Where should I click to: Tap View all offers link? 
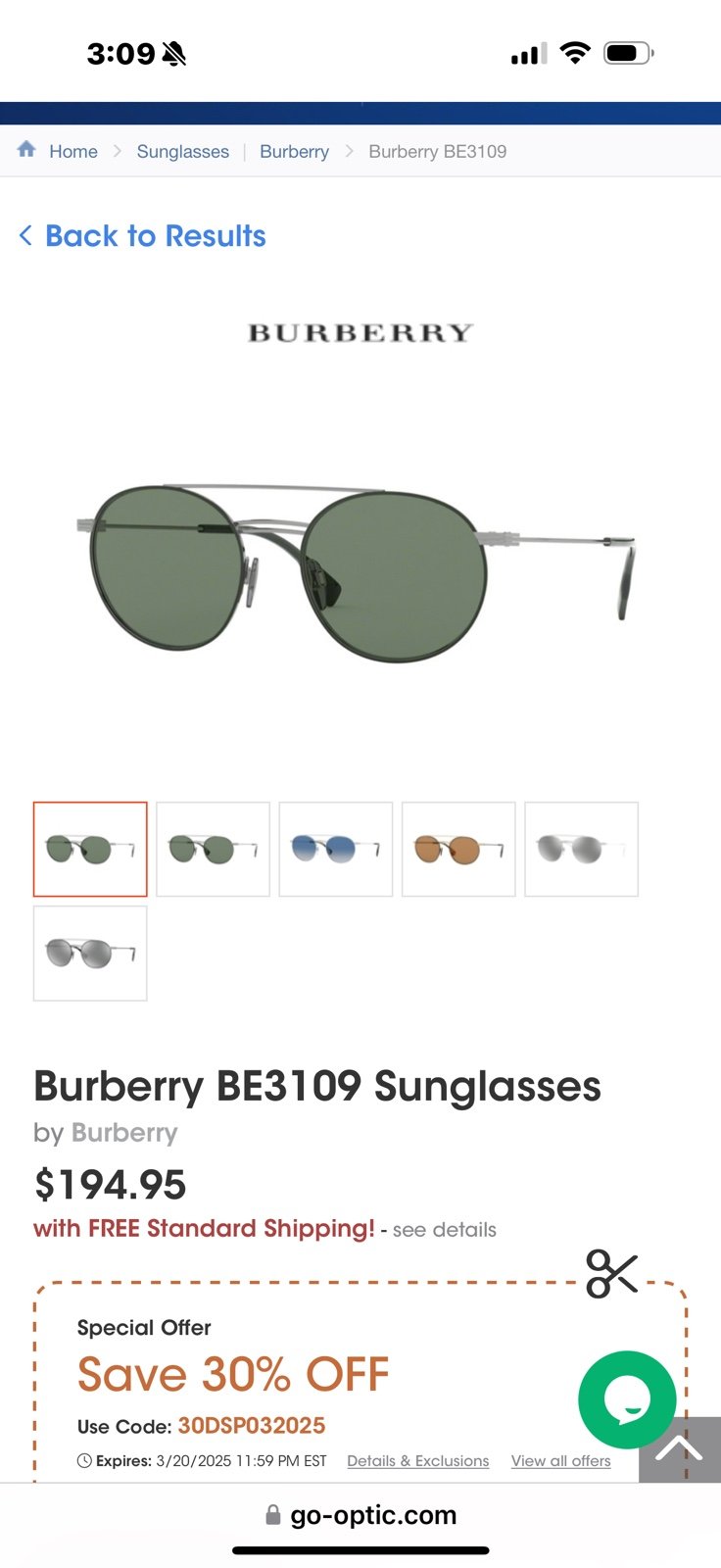561,1460
